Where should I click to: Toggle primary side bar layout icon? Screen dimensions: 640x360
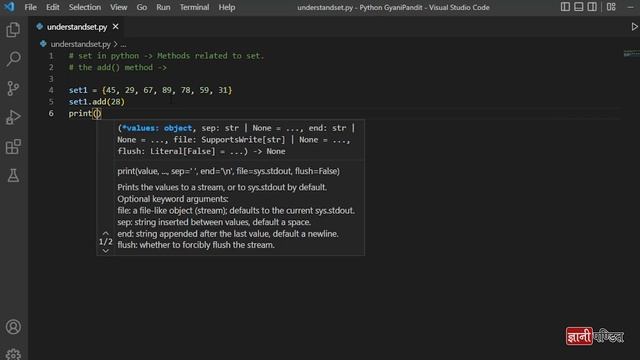pos(565,7)
